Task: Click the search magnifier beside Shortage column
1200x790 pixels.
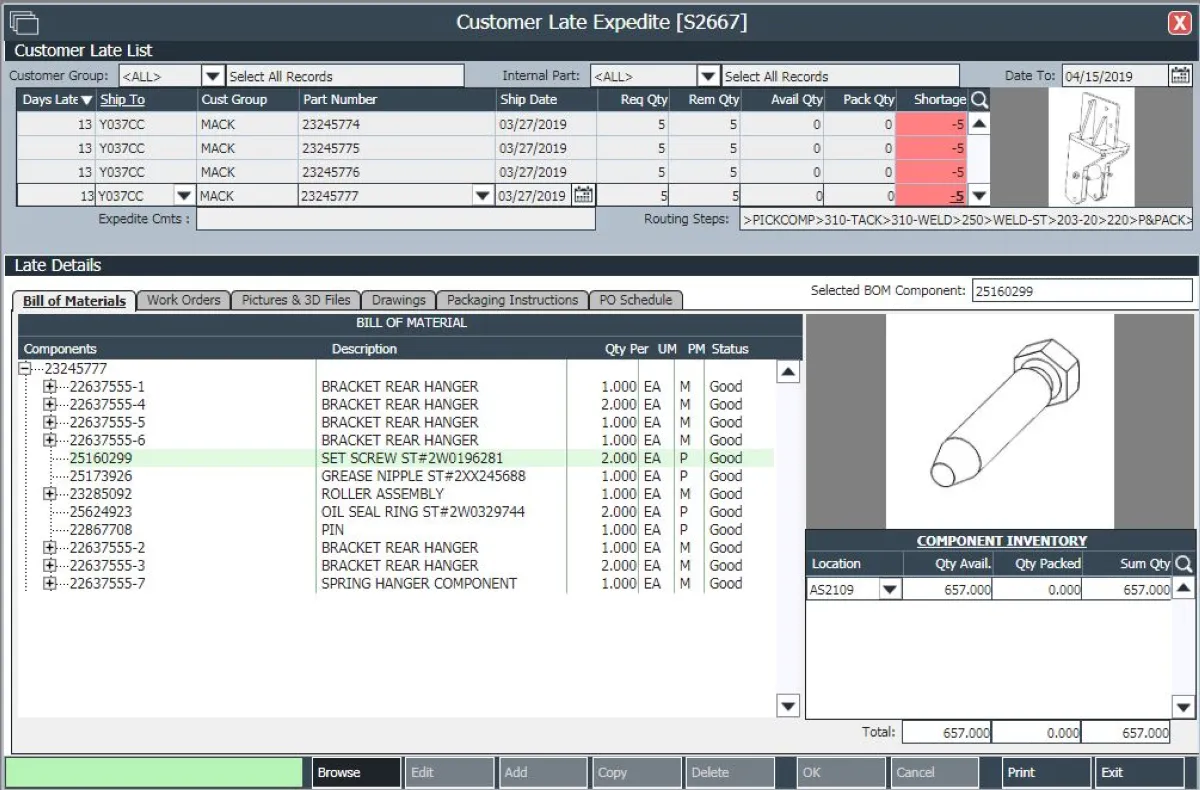Action: pos(979,100)
